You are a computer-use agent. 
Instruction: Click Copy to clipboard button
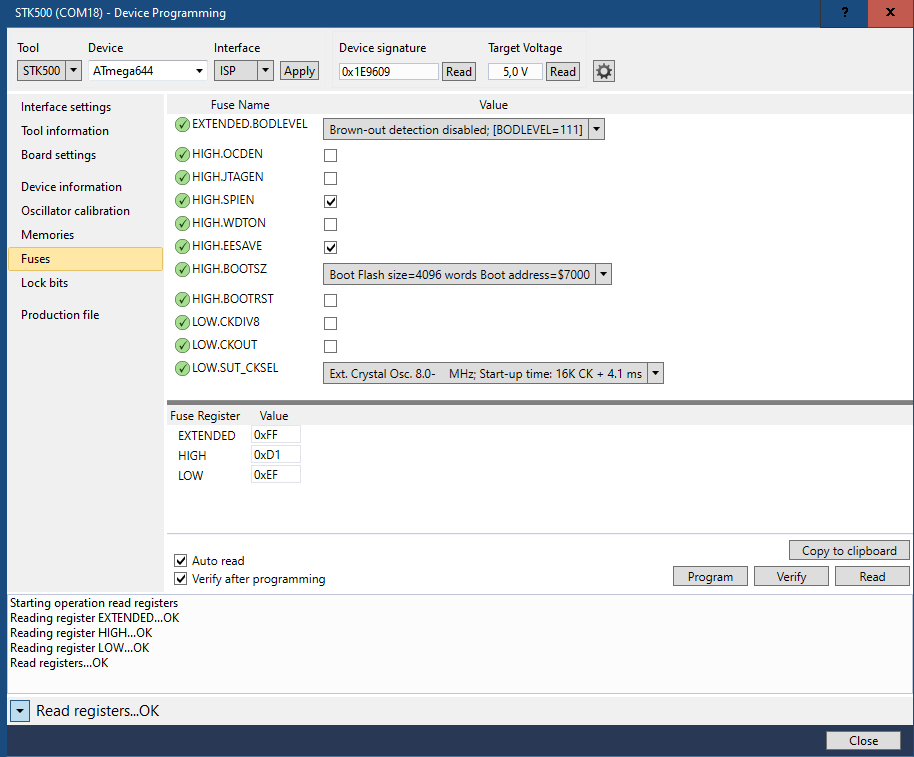coord(849,551)
